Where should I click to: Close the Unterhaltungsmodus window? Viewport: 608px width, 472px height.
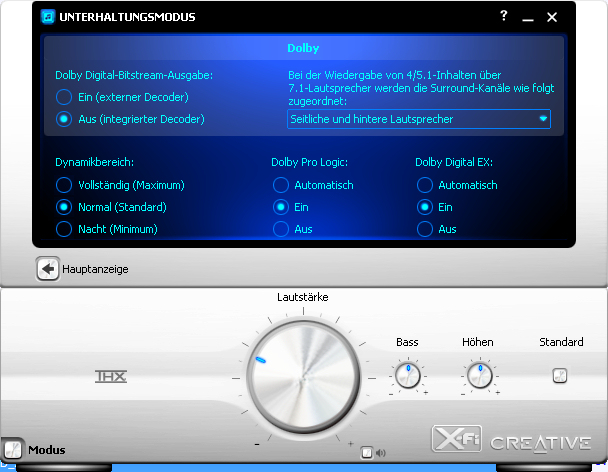pos(552,17)
